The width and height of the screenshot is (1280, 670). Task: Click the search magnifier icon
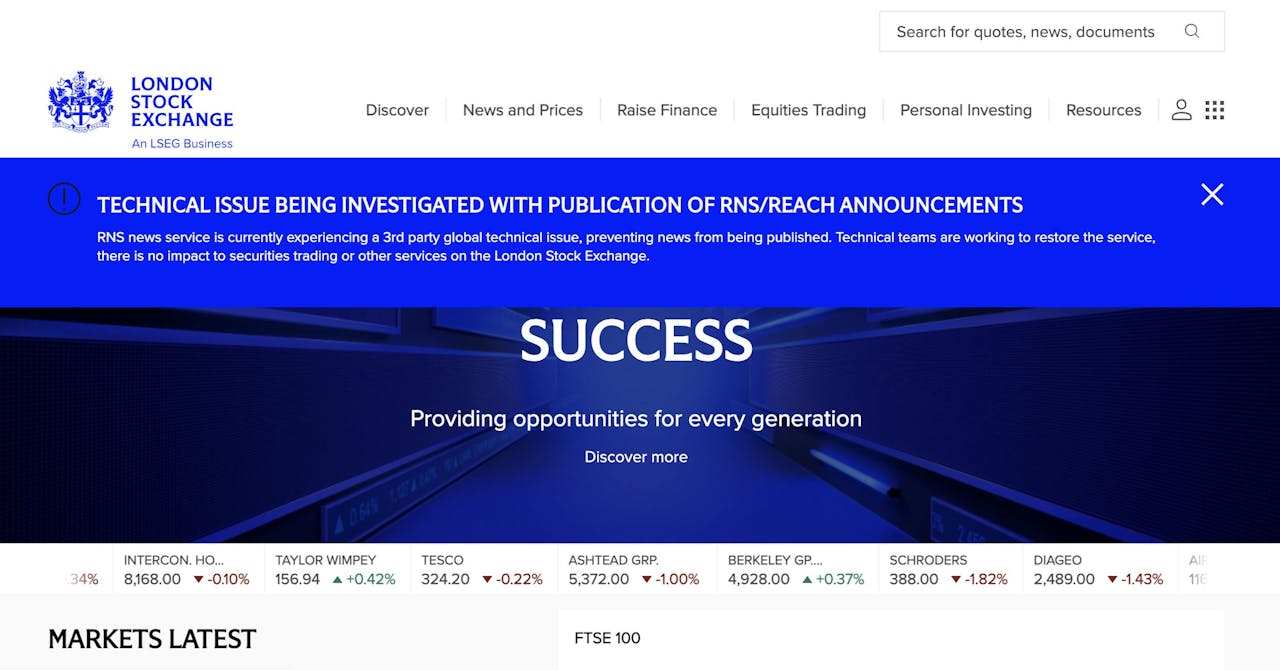(1191, 31)
